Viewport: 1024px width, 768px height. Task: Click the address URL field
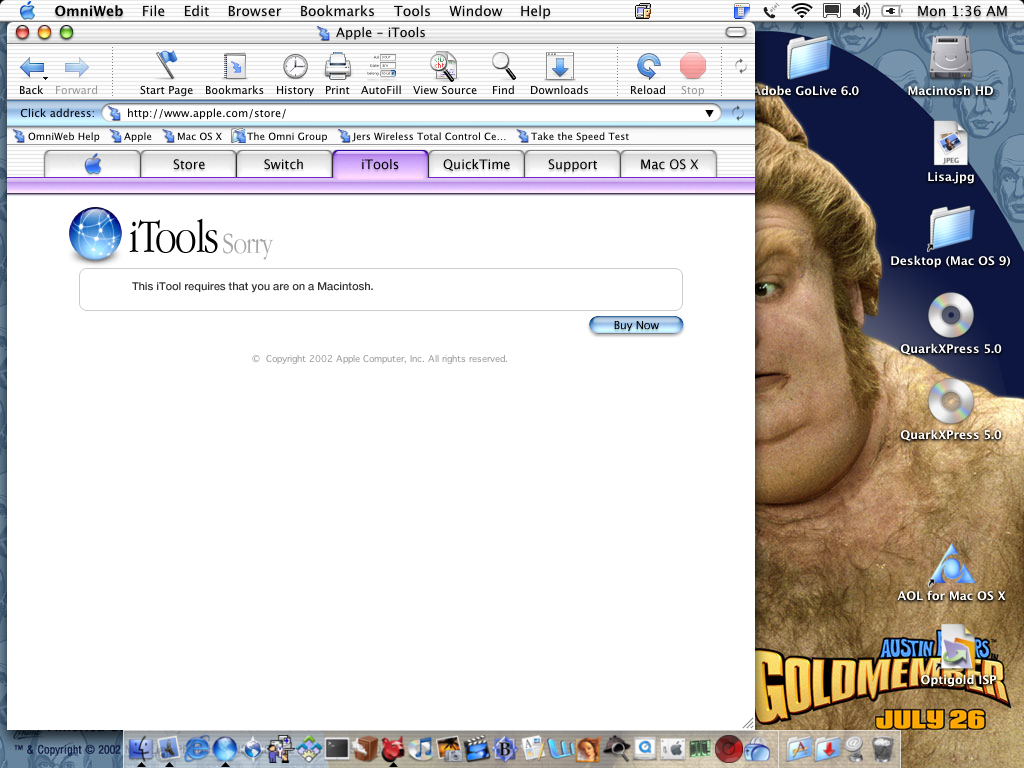[x=411, y=113]
